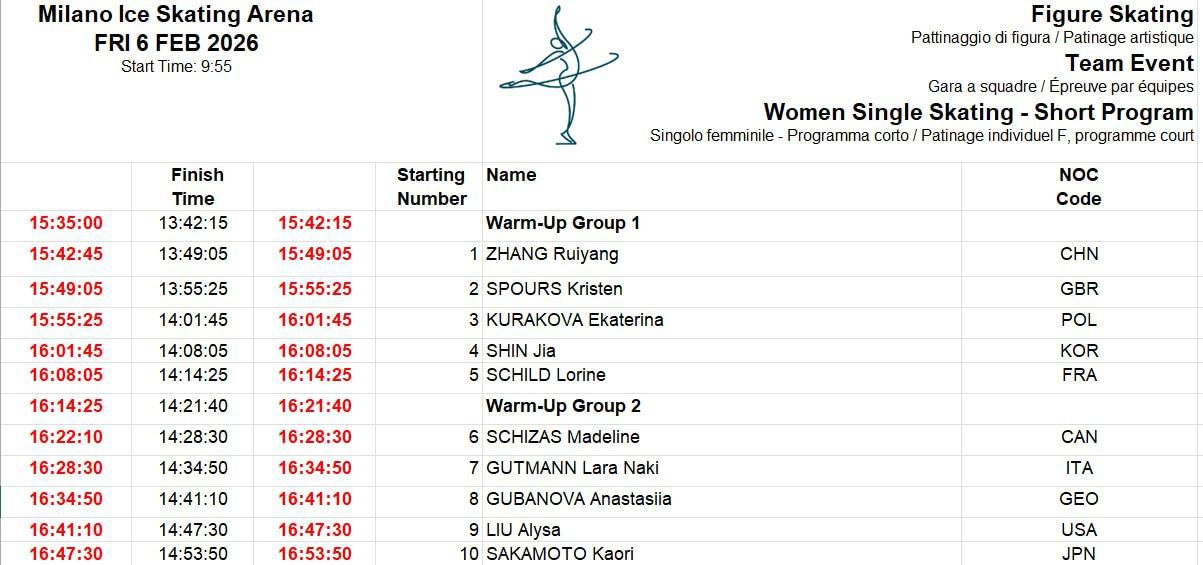
Task: Select the KOR country code cell
Action: 1079,351
